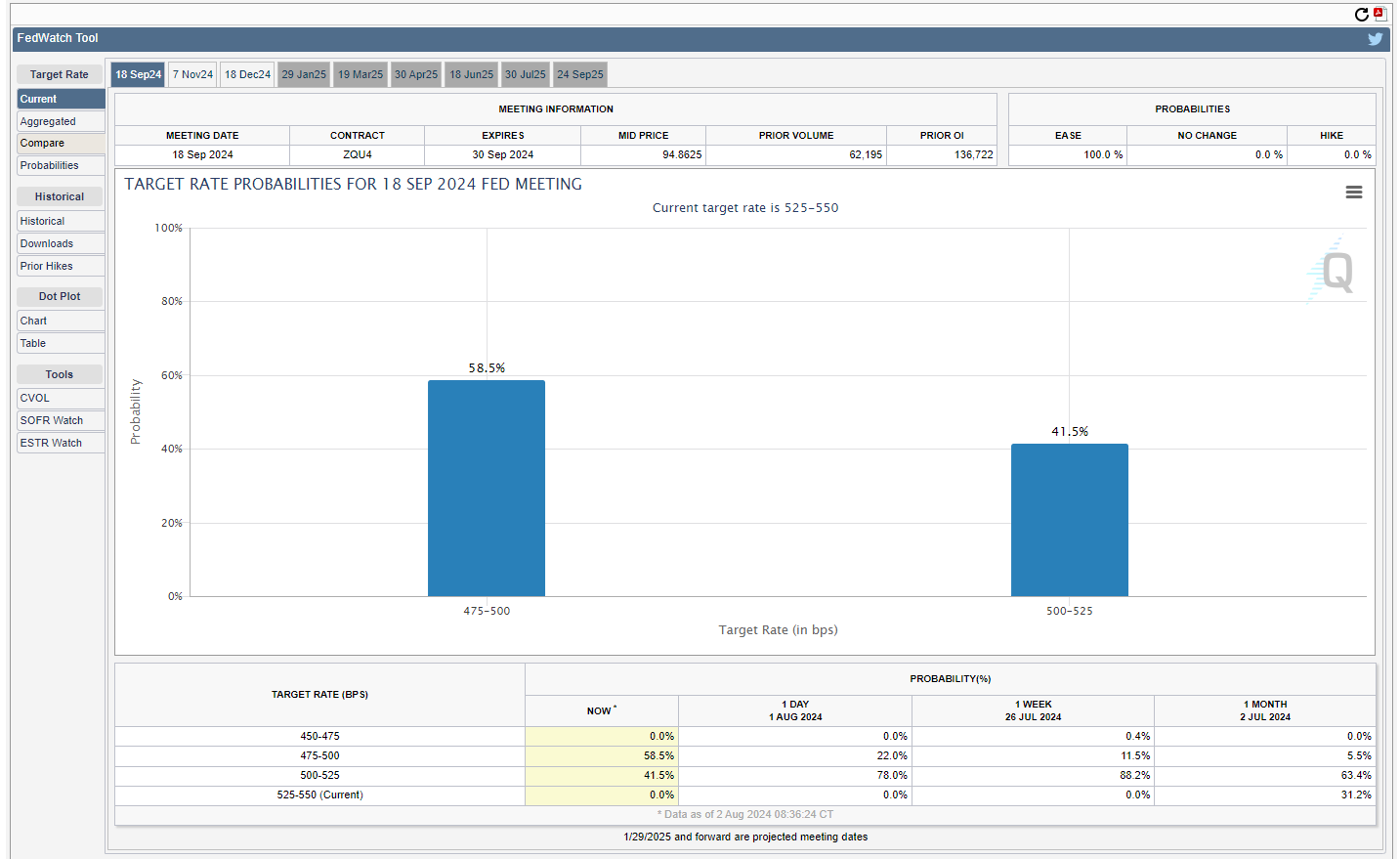The width and height of the screenshot is (1400, 859).
Task: Click the refresh icon at top right
Action: [x=1361, y=15]
